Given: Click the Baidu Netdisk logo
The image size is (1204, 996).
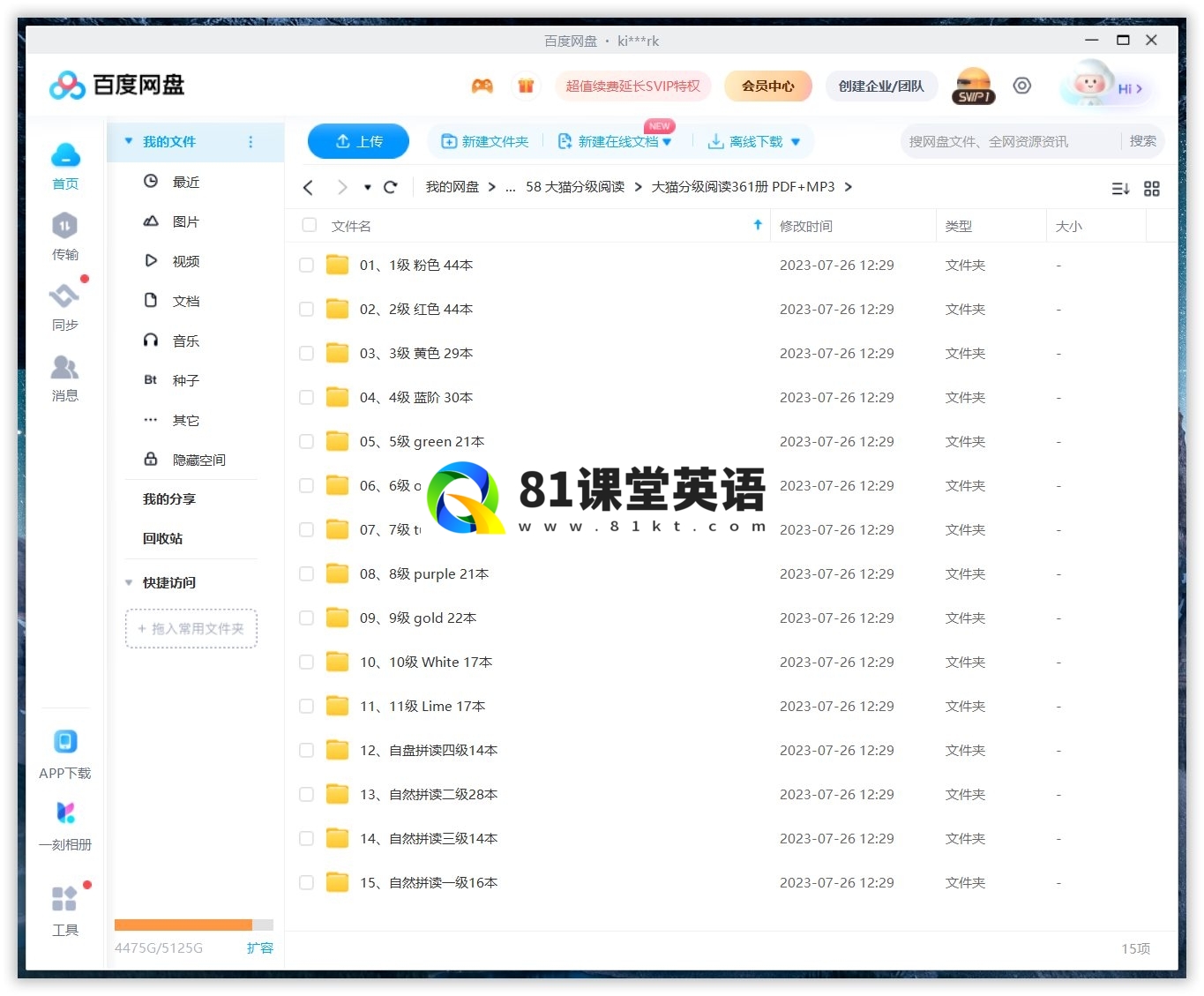Looking at the screenshot, I should point(117,85).
